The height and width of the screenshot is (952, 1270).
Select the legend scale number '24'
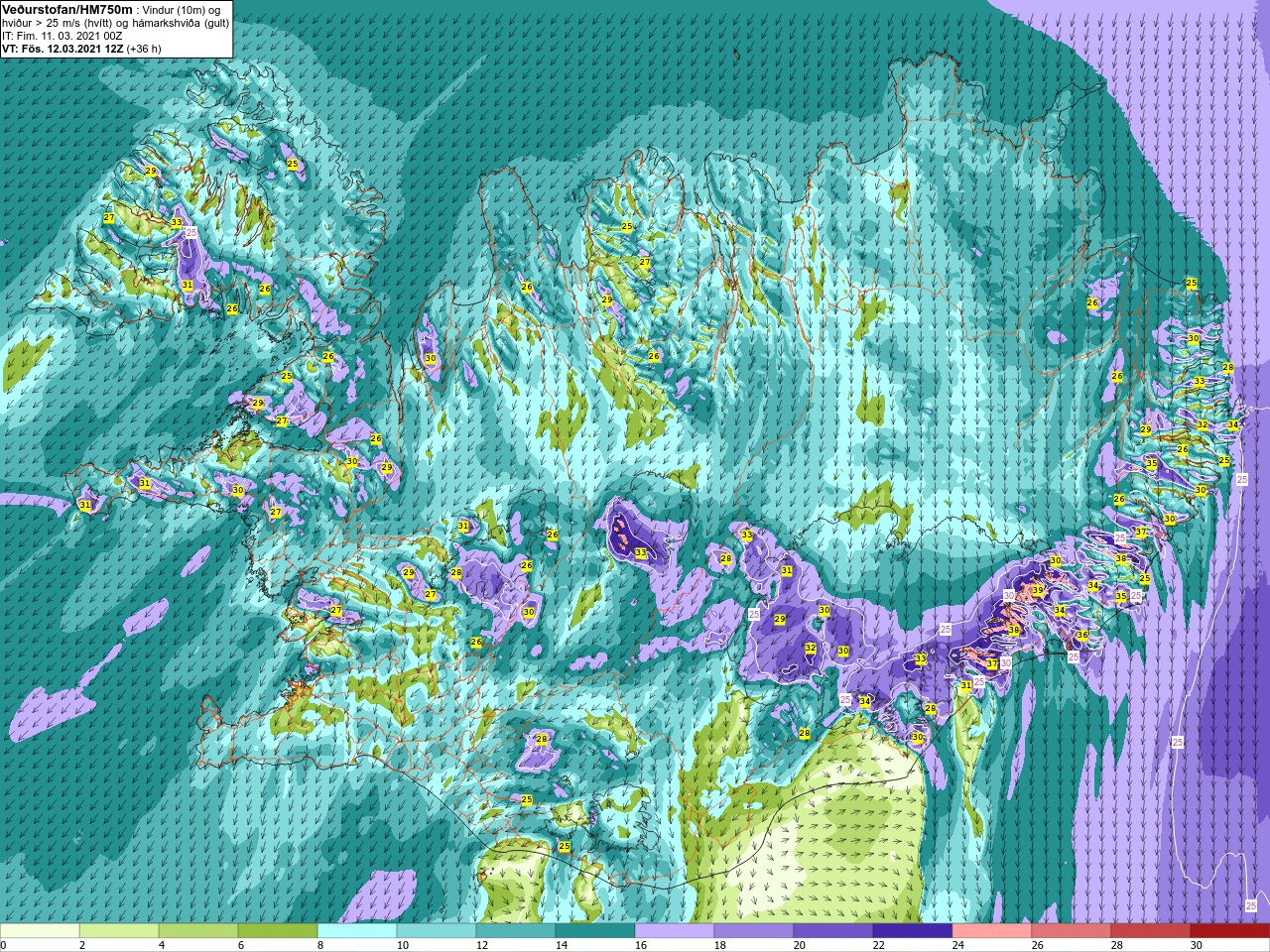coord(958,945)
